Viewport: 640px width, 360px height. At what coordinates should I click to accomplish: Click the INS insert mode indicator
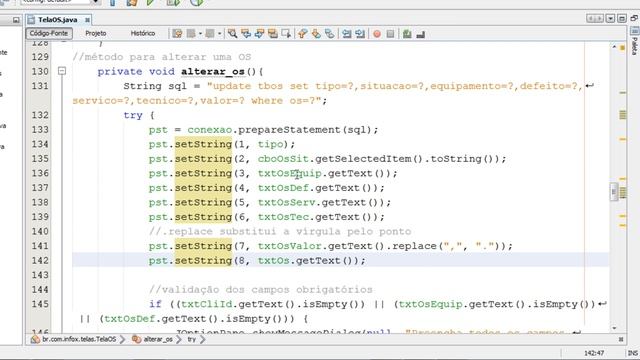pos(633,353)
